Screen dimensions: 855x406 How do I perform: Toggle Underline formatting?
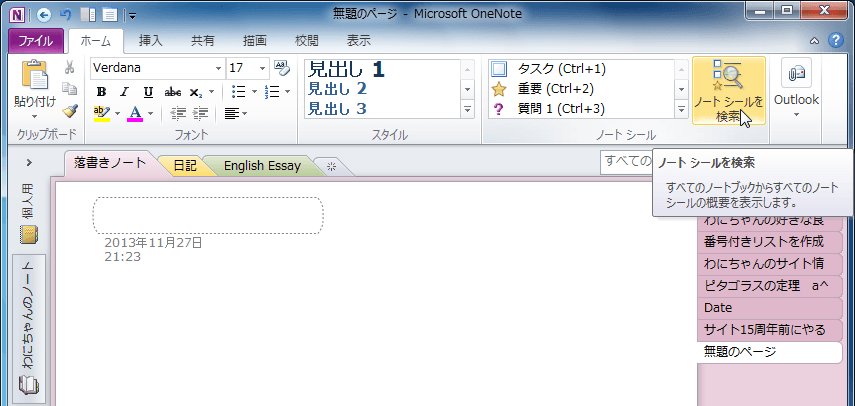[x=148, y=92]
